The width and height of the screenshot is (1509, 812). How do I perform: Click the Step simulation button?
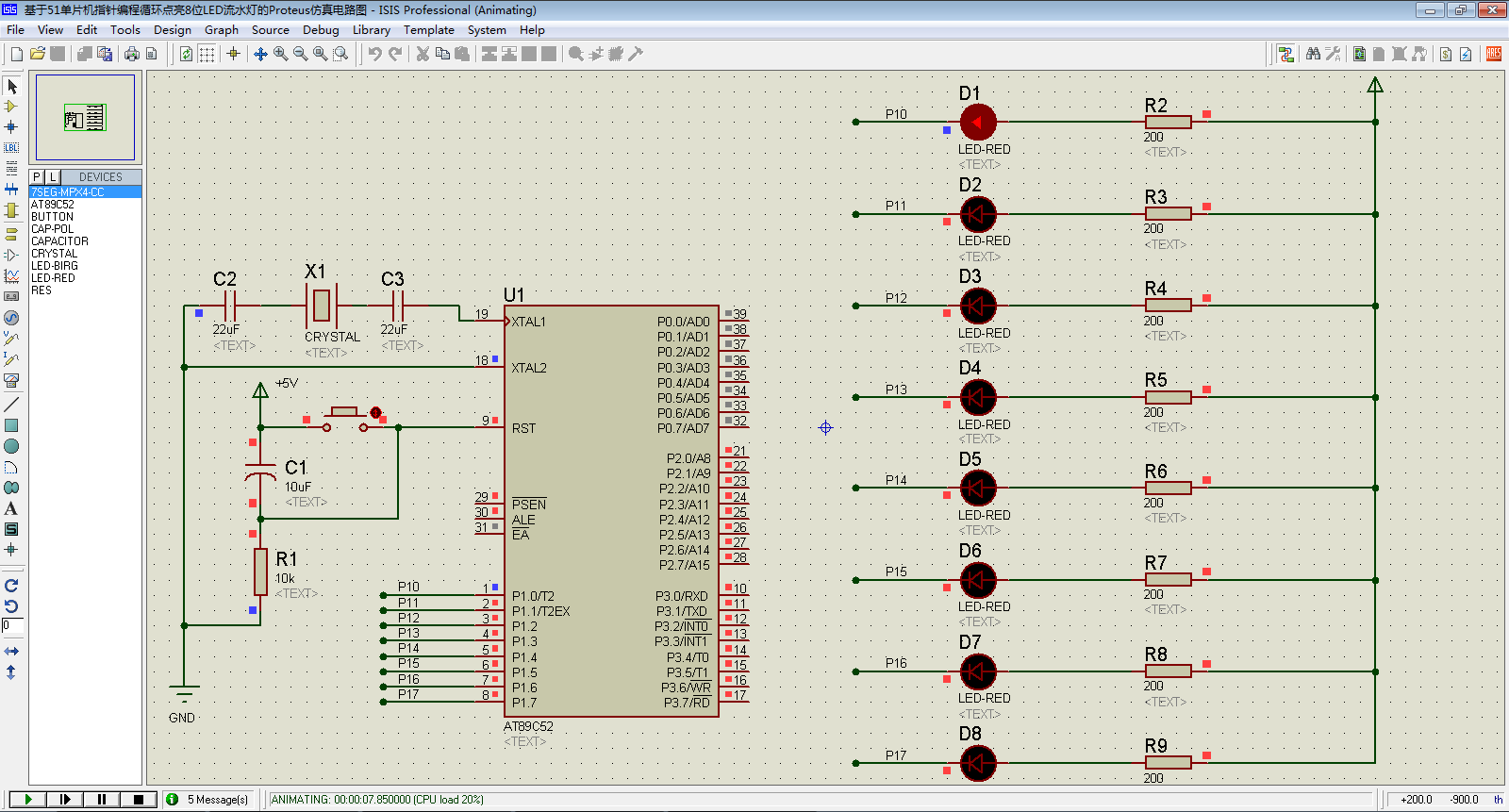[65, 800]
